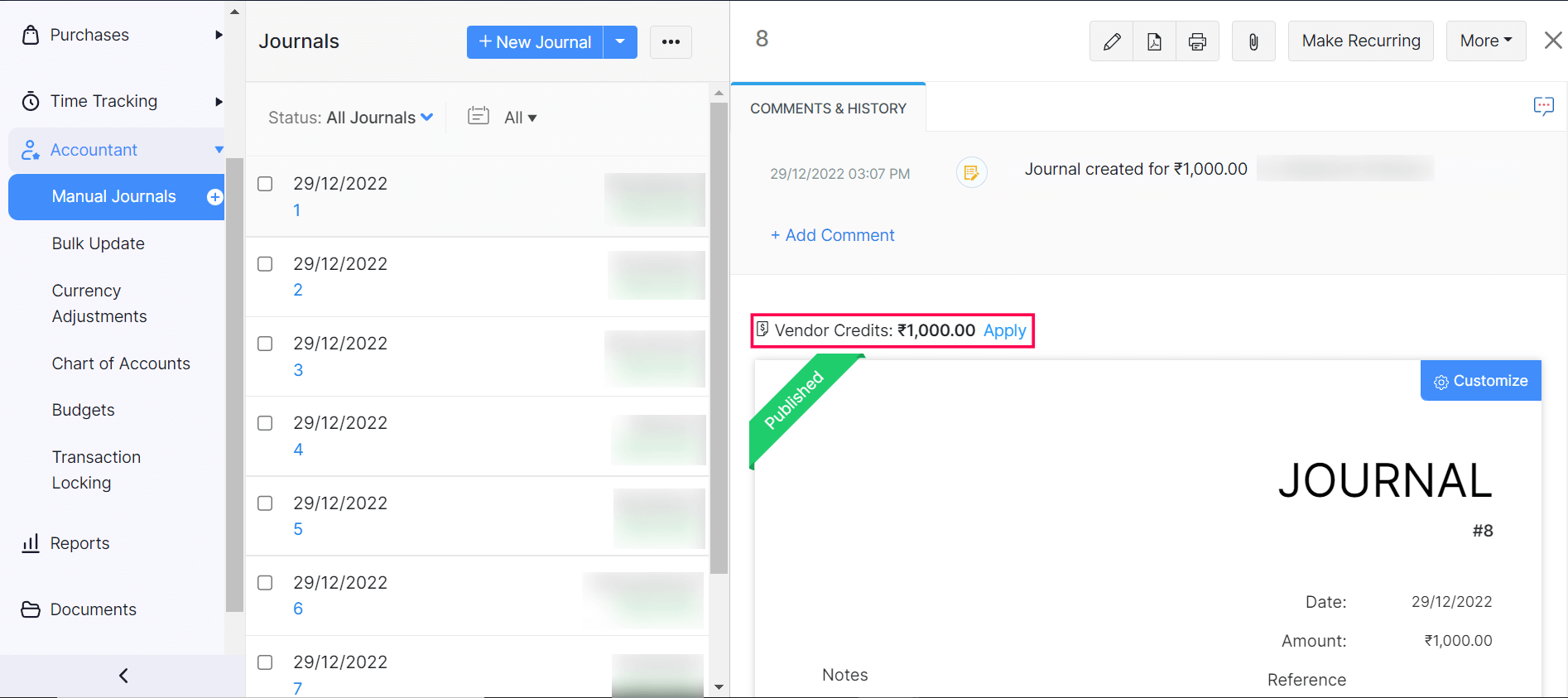Screen dimensions: 1568x698
Task: Click the print icon
Action: [x=1197, y=41]
